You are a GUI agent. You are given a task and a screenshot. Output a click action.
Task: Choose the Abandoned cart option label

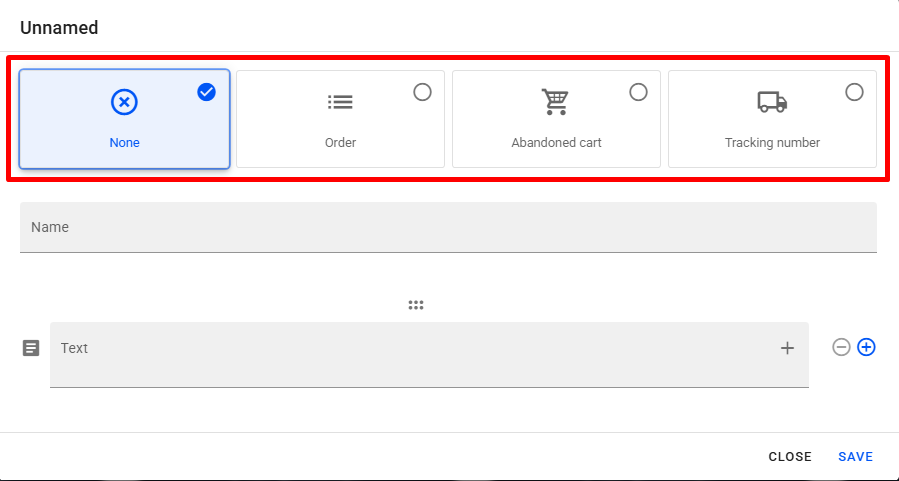556,143
